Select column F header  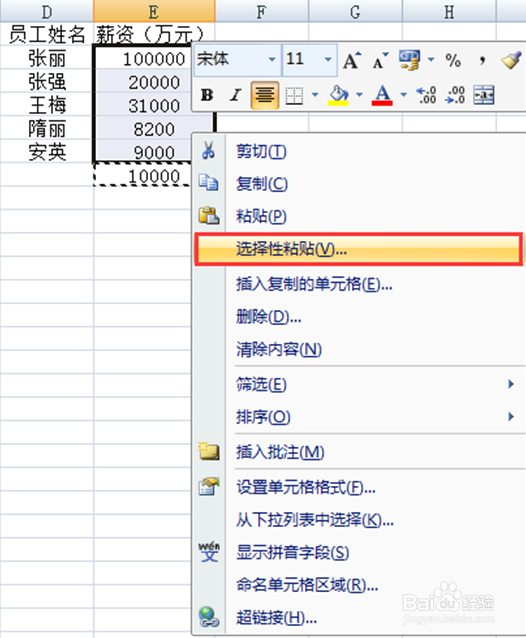pos(262,11)
